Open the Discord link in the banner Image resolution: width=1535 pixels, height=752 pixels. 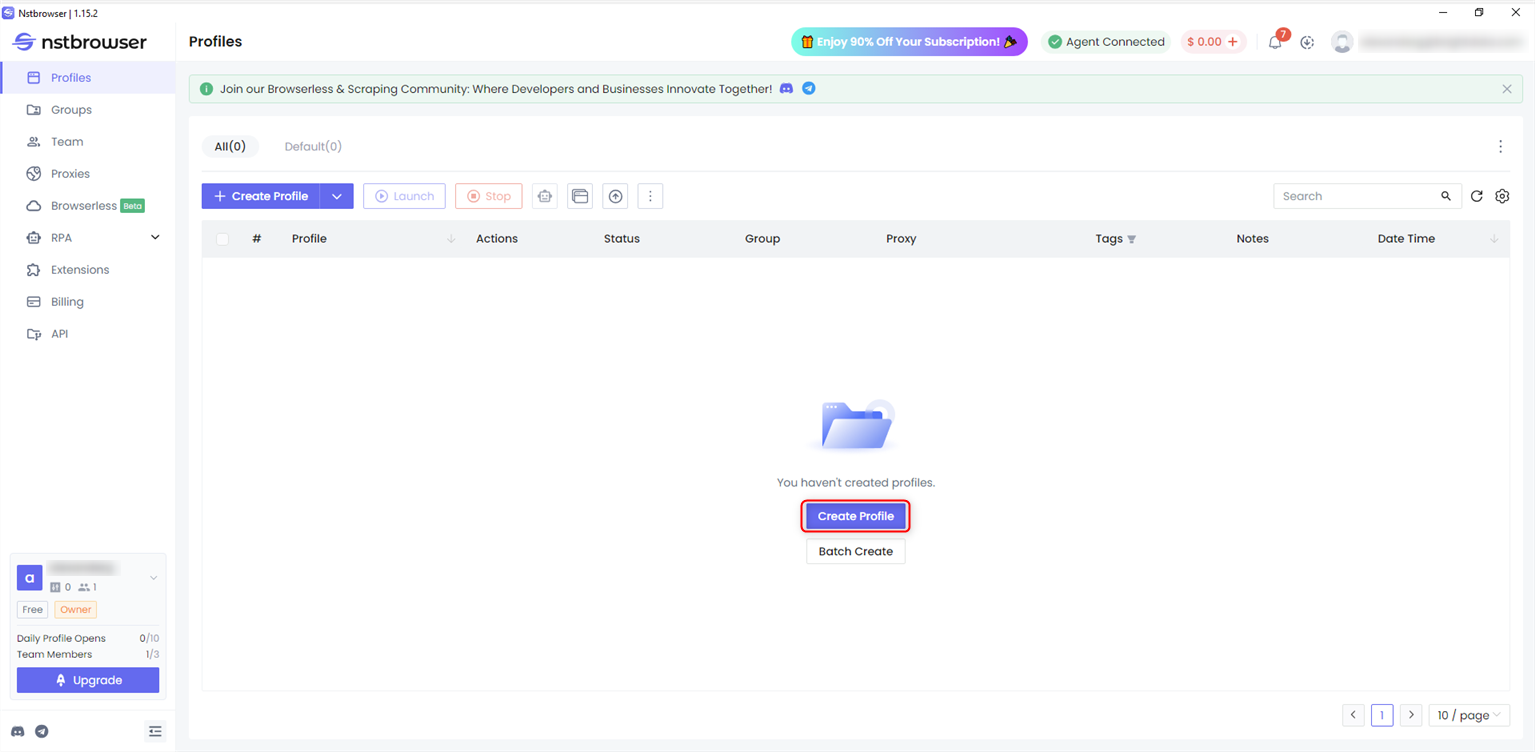pos(786,89)
